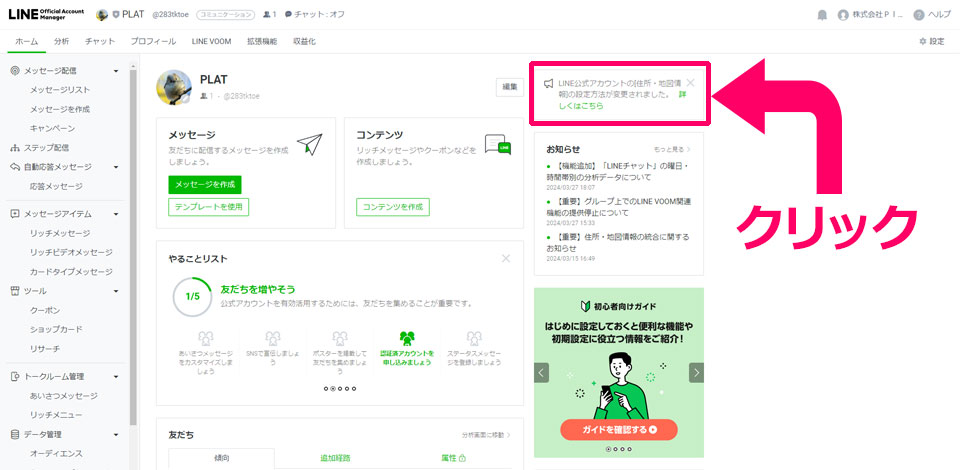Open キャンペーン in the sidebar

click(x=53, y=129)
